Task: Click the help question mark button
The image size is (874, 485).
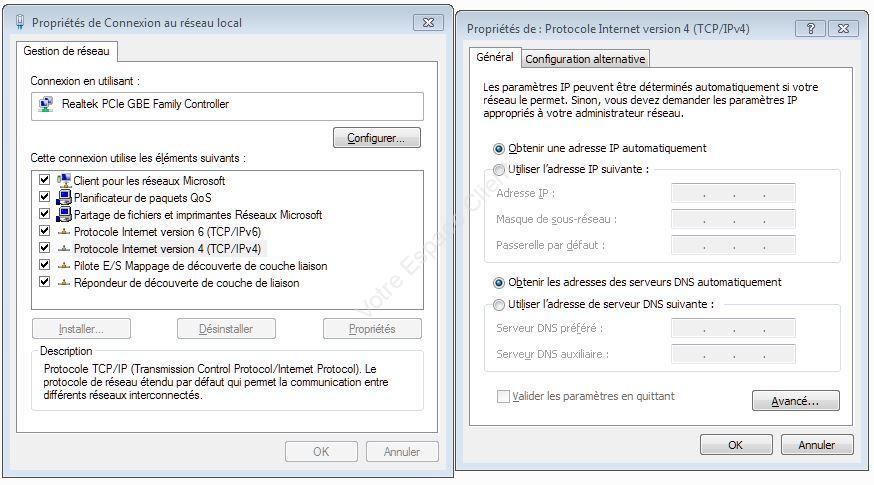Action: pyautogui.click(x=810, y=29)
